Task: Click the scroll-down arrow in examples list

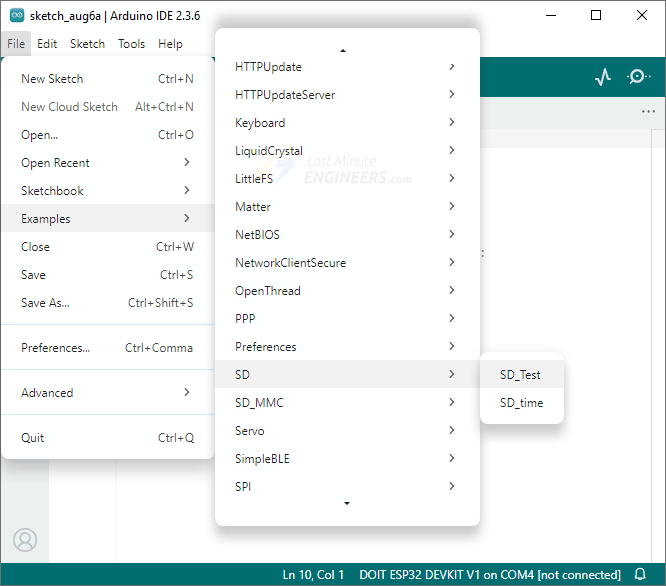Action: [x=347, y=503]
